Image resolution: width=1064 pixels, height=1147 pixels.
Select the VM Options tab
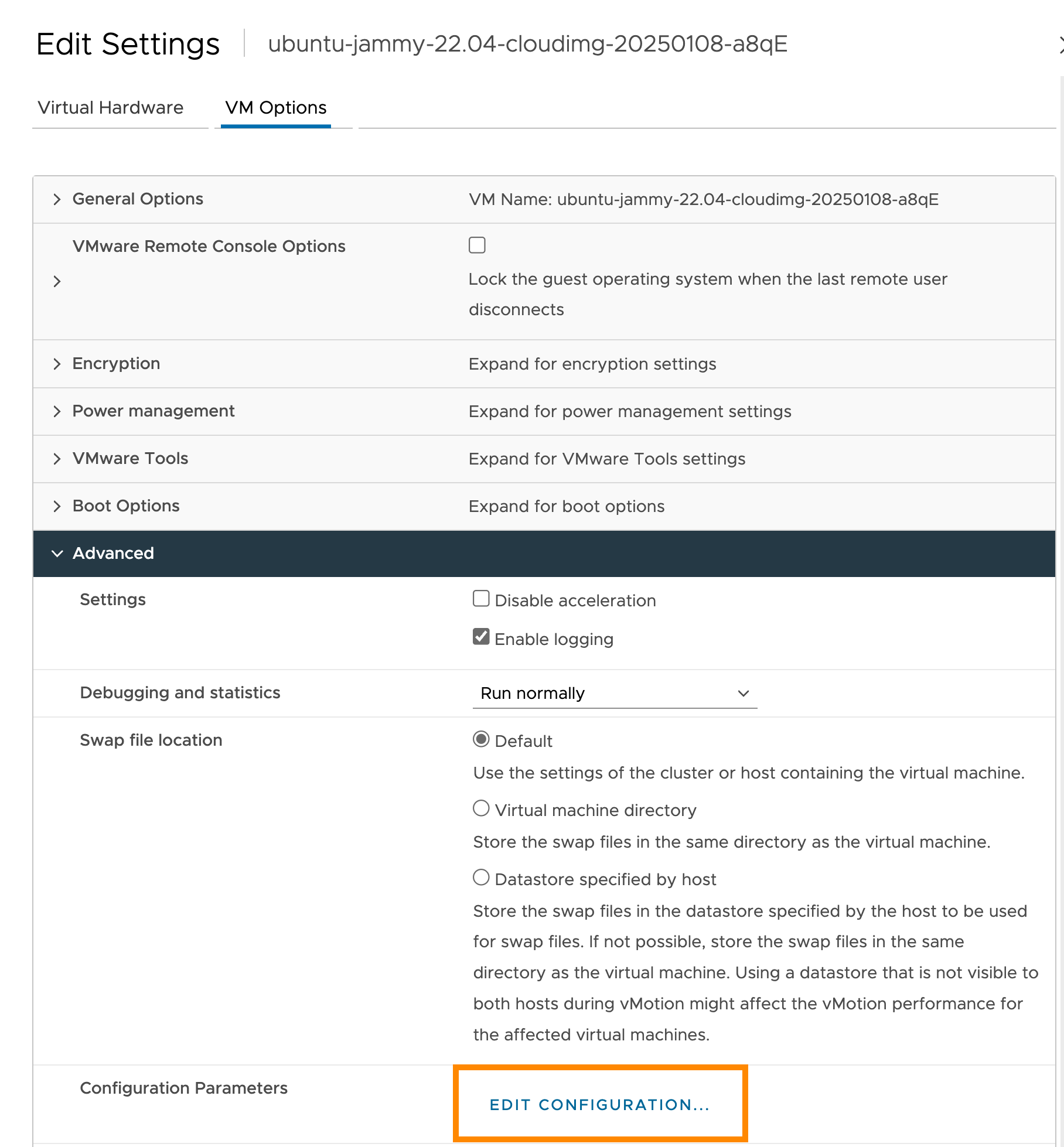point(275,107)
